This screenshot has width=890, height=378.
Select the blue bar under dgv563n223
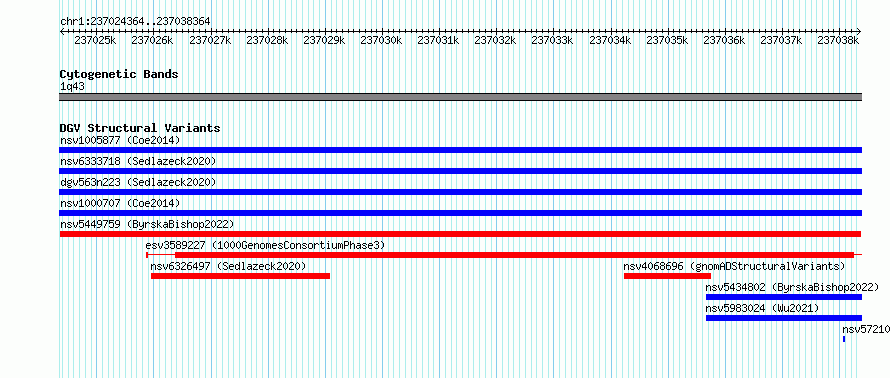click(460, 192)
